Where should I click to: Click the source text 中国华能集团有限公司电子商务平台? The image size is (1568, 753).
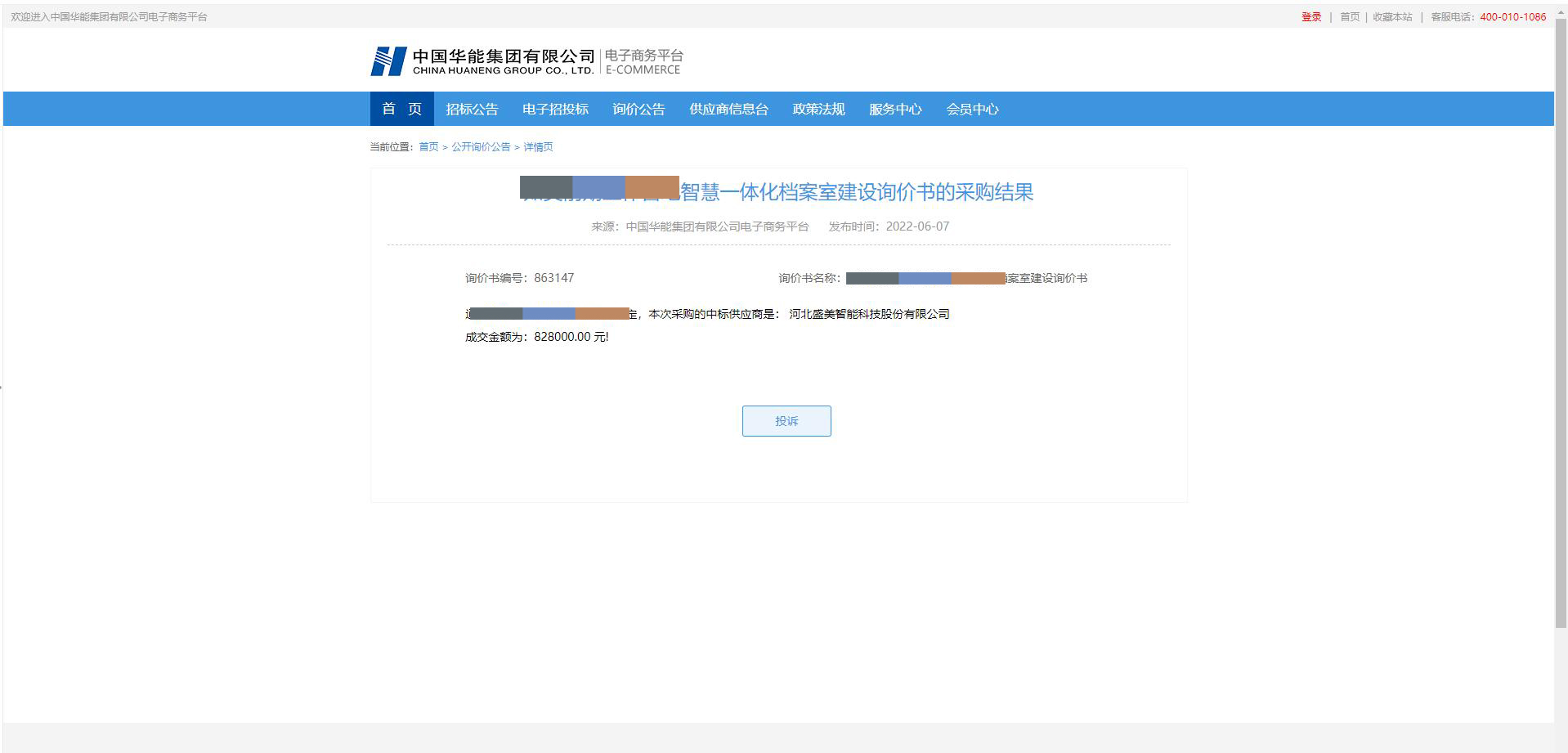tap(717, 226)
